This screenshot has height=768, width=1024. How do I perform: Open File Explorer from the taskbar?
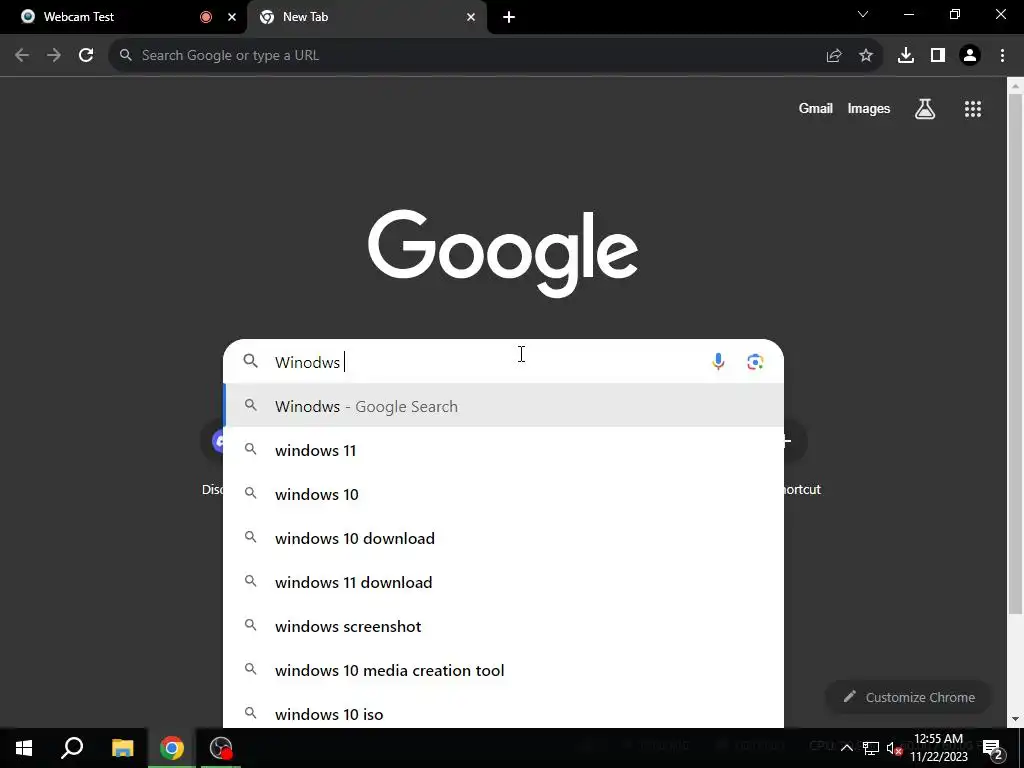click(x=122, y=748)
